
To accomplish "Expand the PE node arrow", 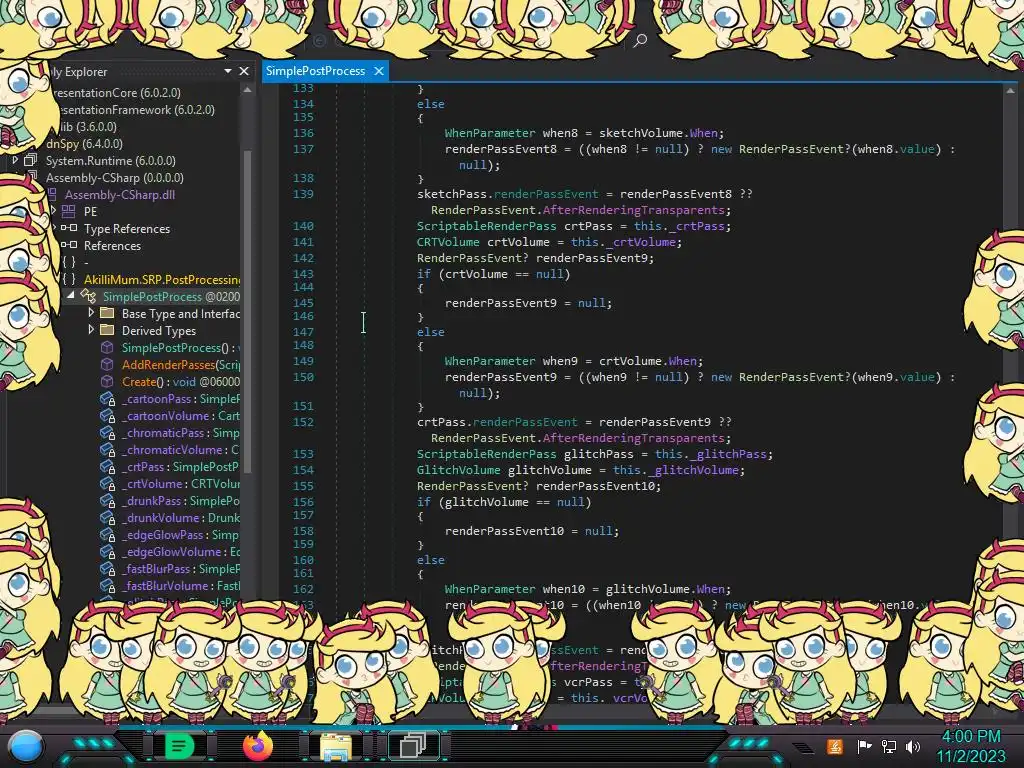I will click(54, 210).
